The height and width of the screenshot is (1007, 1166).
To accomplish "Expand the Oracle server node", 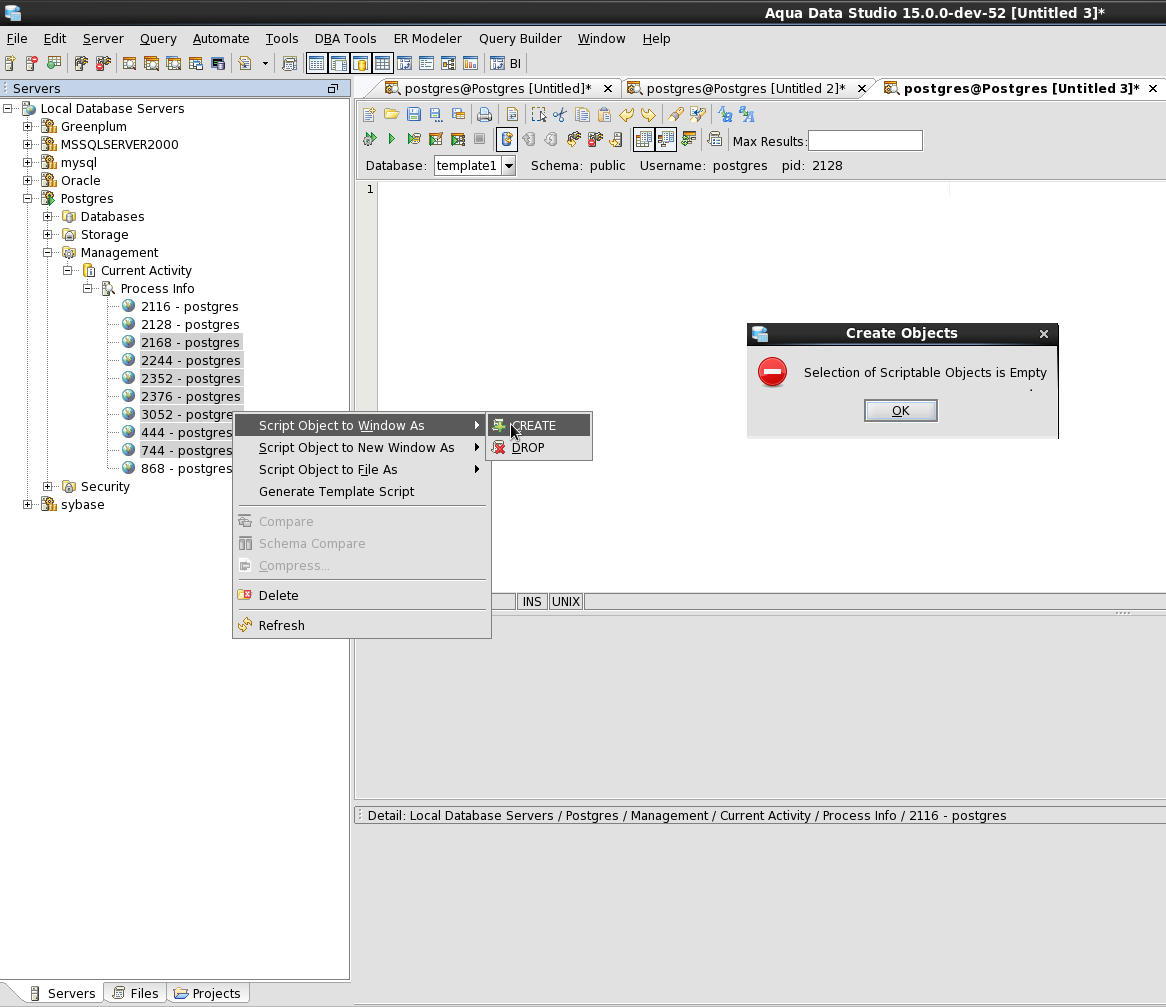I will (28, 180).
